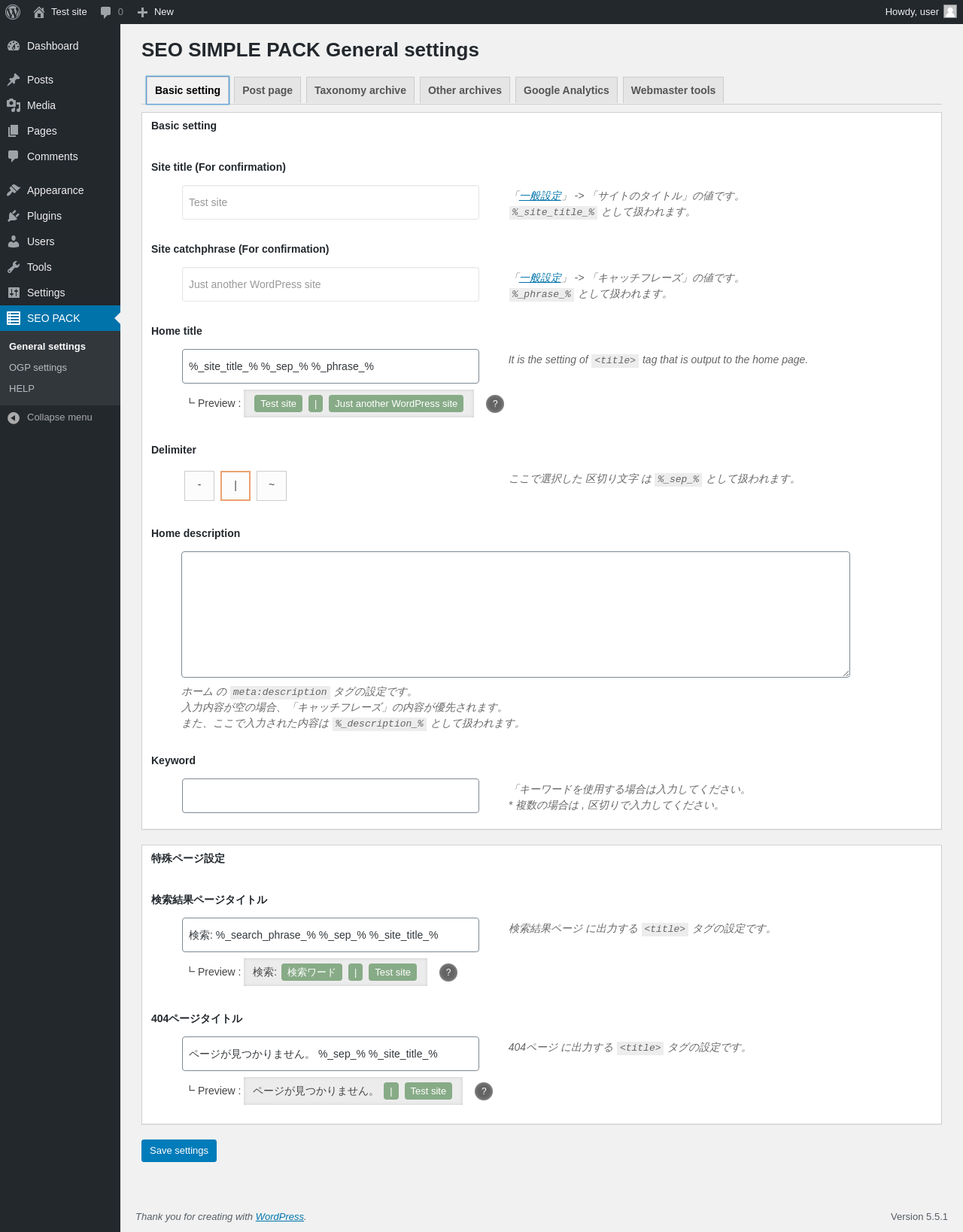Open the New content menu
This screenshot has width=963, height=1232.
pos(155,12)
